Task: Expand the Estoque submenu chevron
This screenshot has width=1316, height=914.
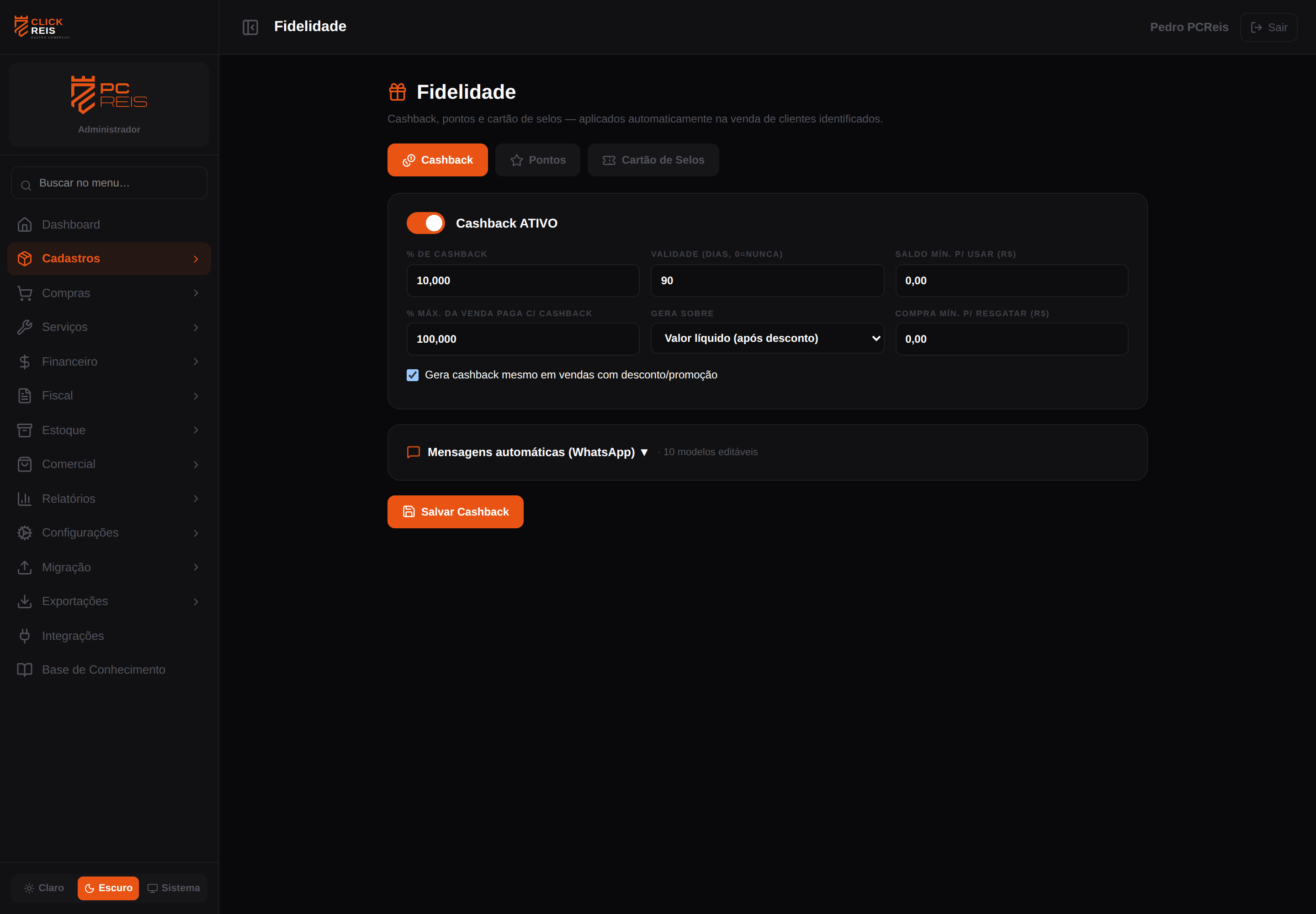Action: click(x=196, y=430)
